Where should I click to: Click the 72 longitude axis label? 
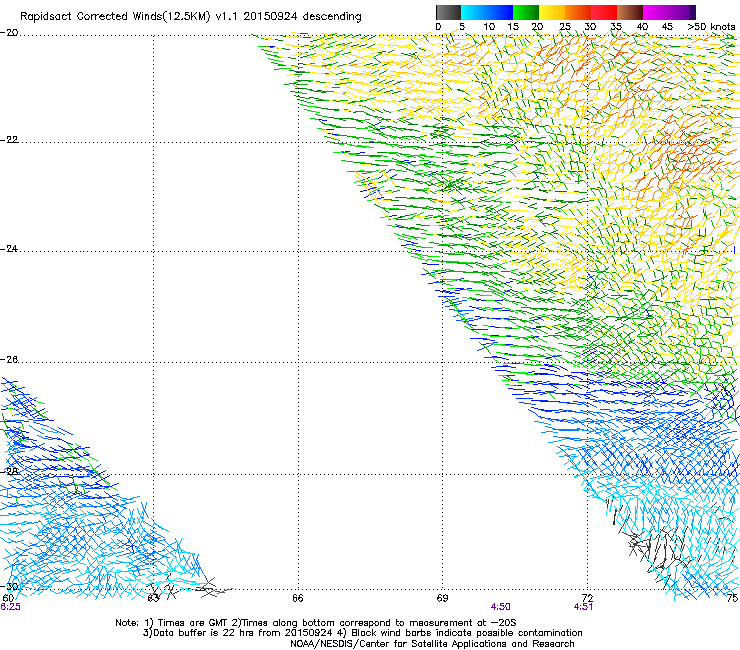pos(587,598)
